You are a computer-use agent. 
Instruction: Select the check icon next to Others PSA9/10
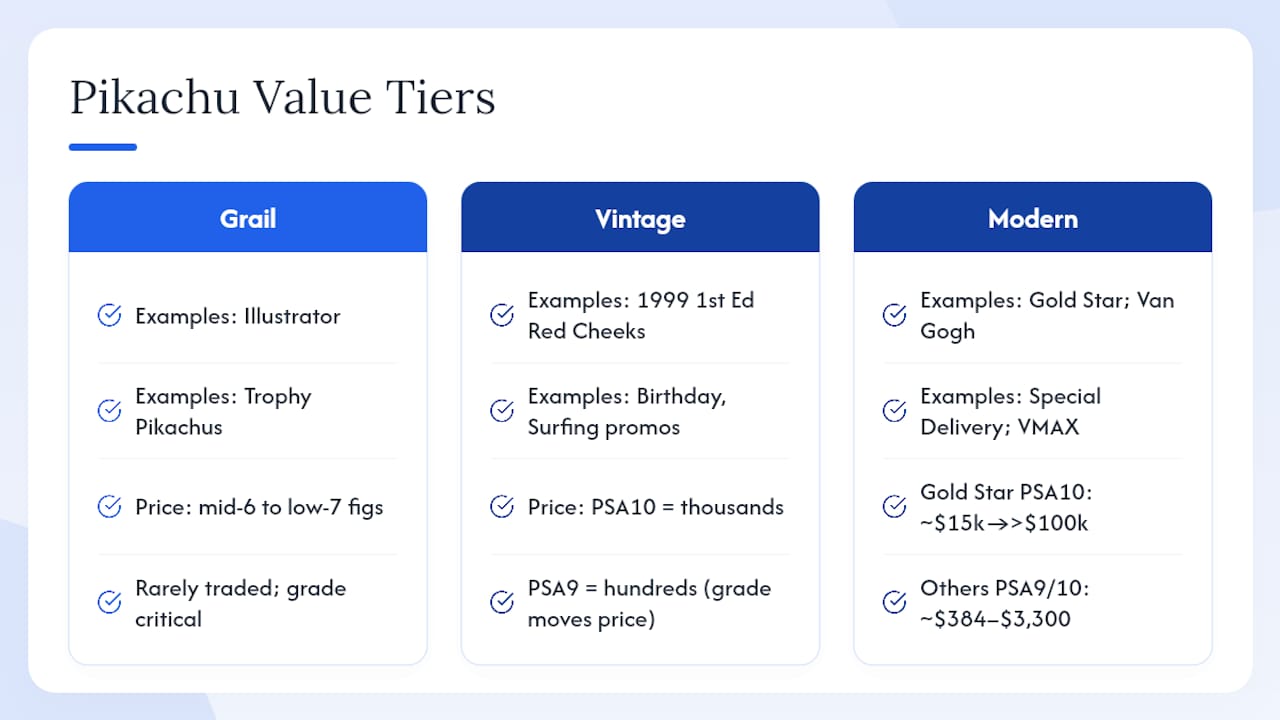[895, 603]
